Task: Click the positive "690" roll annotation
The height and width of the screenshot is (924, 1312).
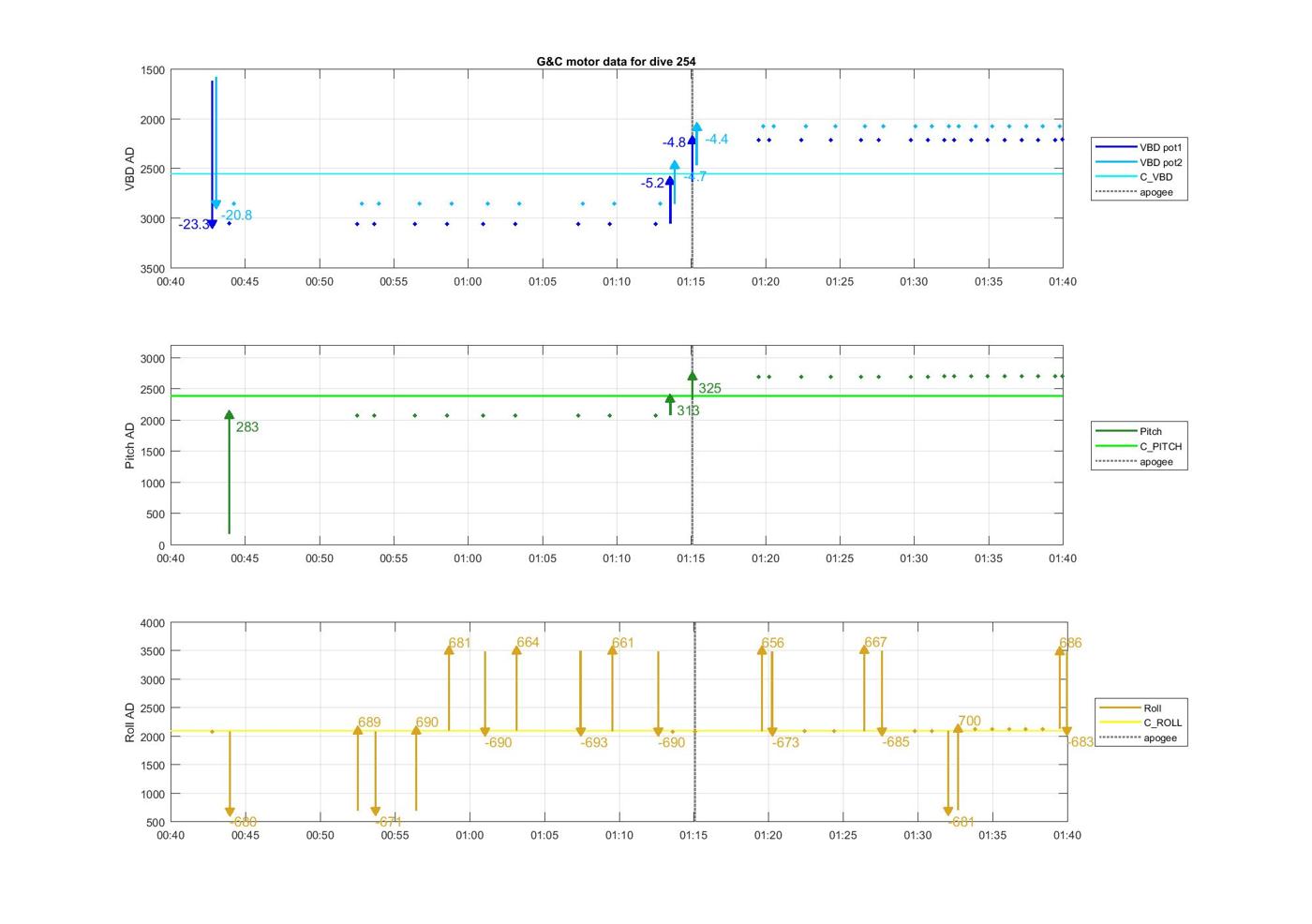Action: (x=426, y=723)
